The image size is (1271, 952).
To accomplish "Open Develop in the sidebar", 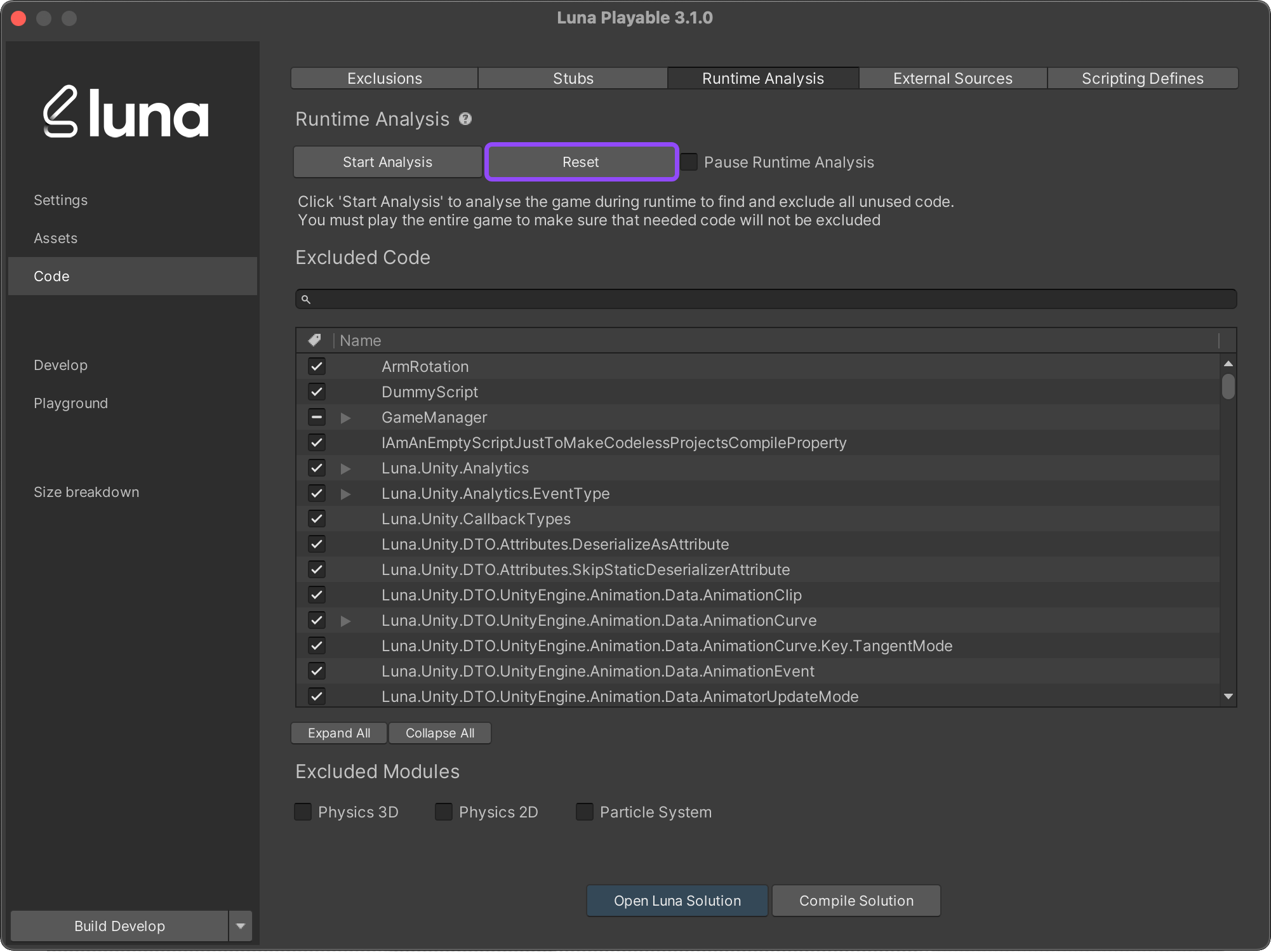I will click(x=133, y=365).
